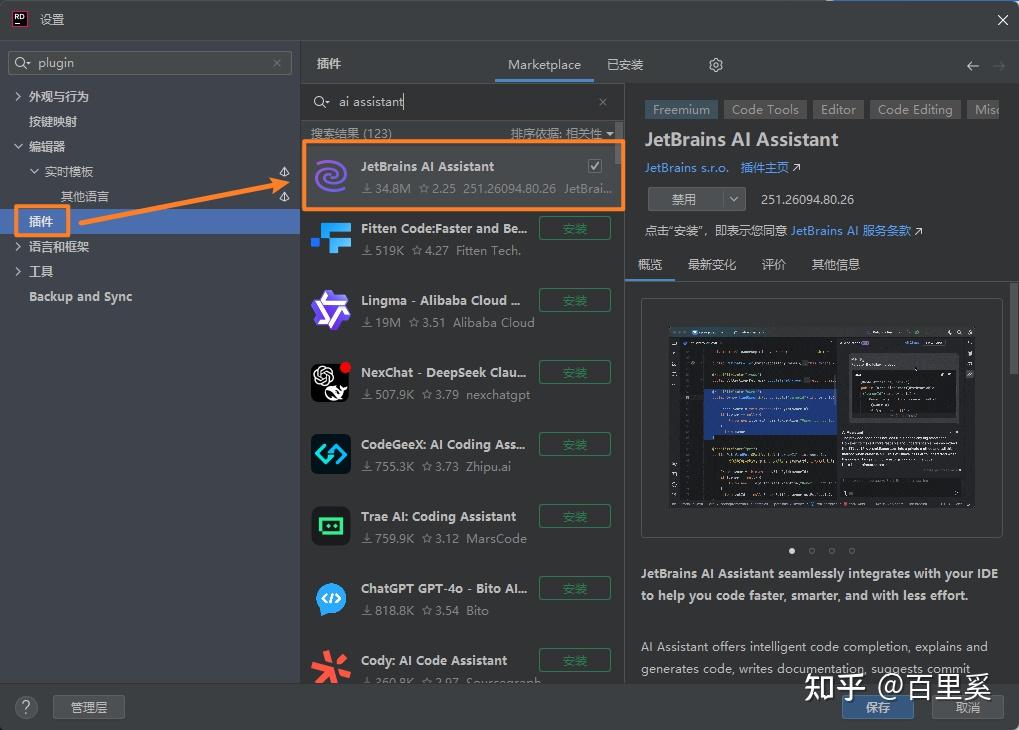Clear the plugin settings search field
This screenshot has width=1019, height=730.
277,63
